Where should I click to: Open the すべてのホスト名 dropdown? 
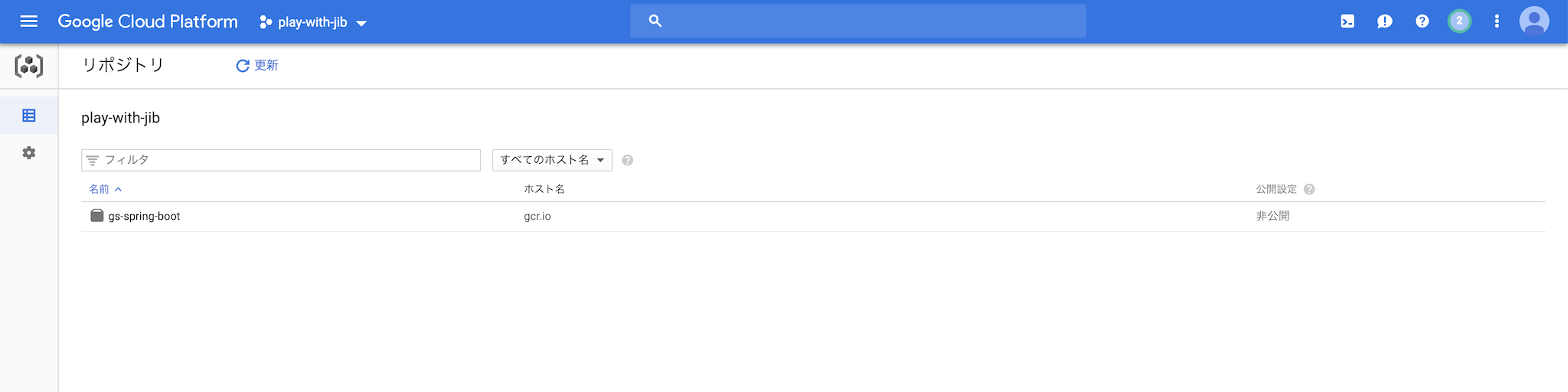(x=552, y=160)
